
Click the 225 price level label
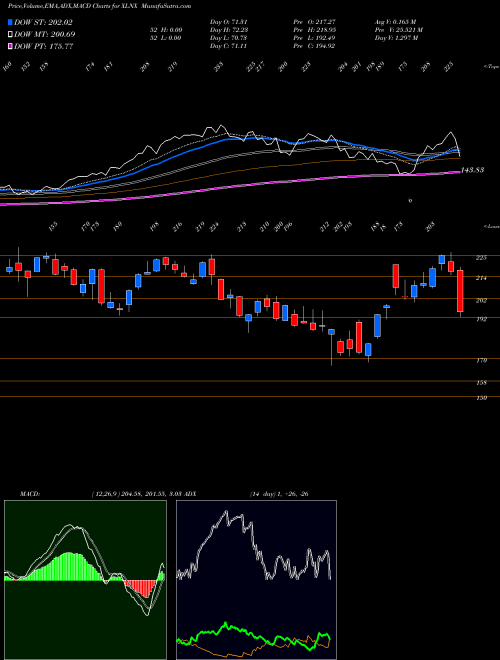(x=481, y=258)
